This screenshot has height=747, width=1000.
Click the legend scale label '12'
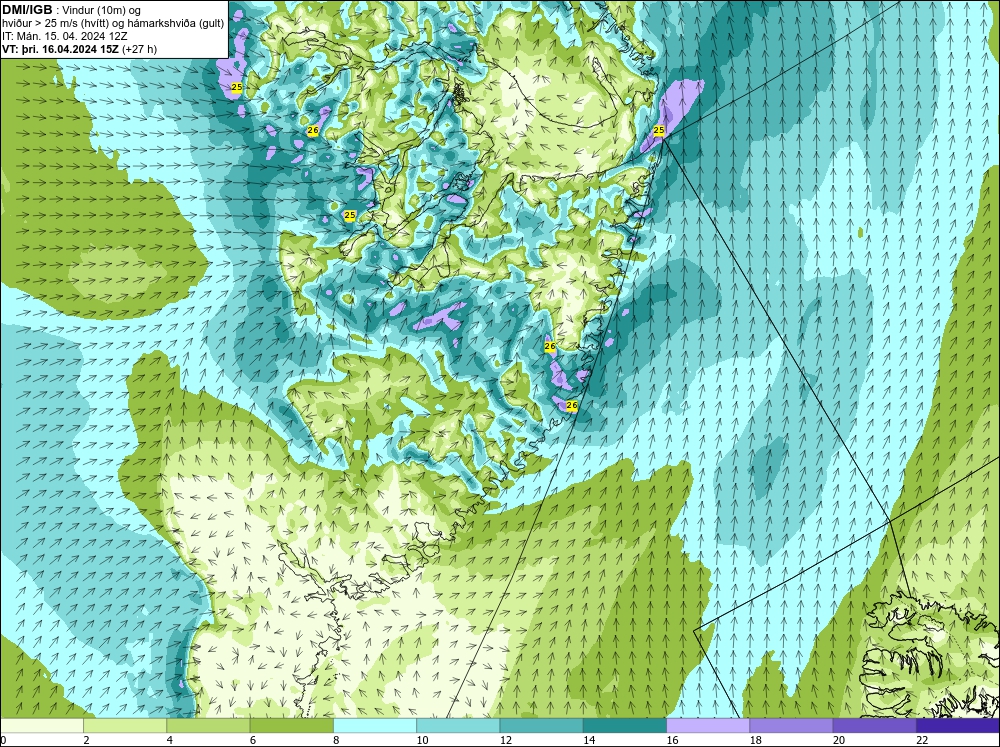pos(506,740)
